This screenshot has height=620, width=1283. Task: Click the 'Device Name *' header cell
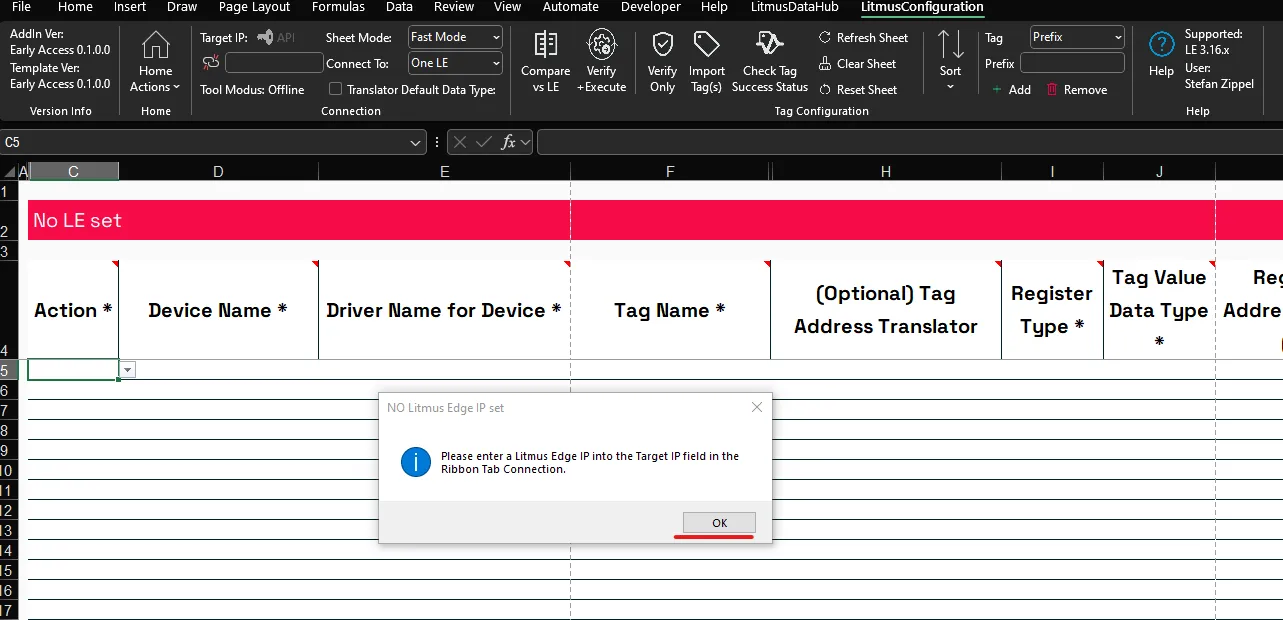click(218, 310)
